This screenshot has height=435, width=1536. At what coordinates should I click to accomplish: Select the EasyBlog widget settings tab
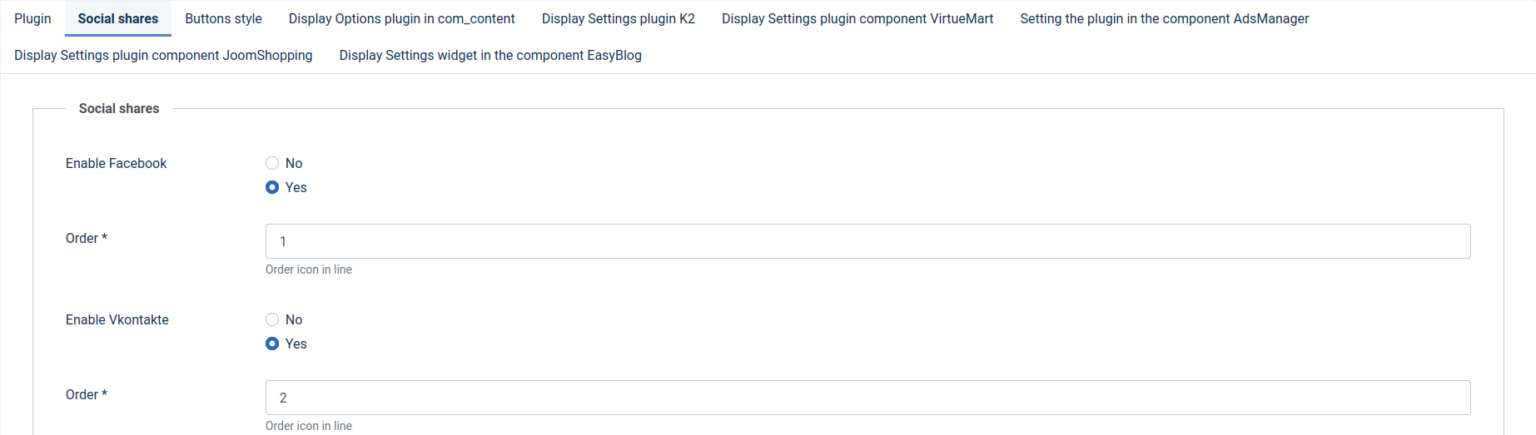[490, 56]
